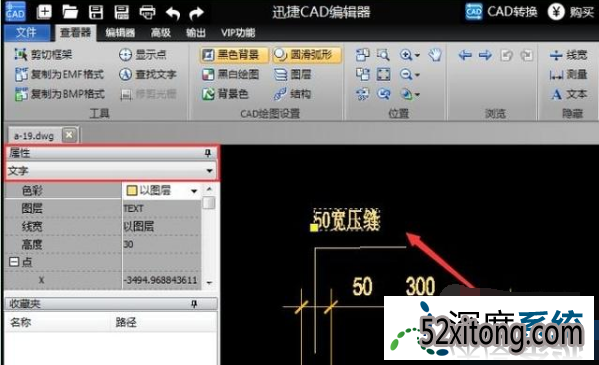This screenshot has height=365, width=599.
Task: Close the a-19.dwg document tab
Action: tap(69, 135)
